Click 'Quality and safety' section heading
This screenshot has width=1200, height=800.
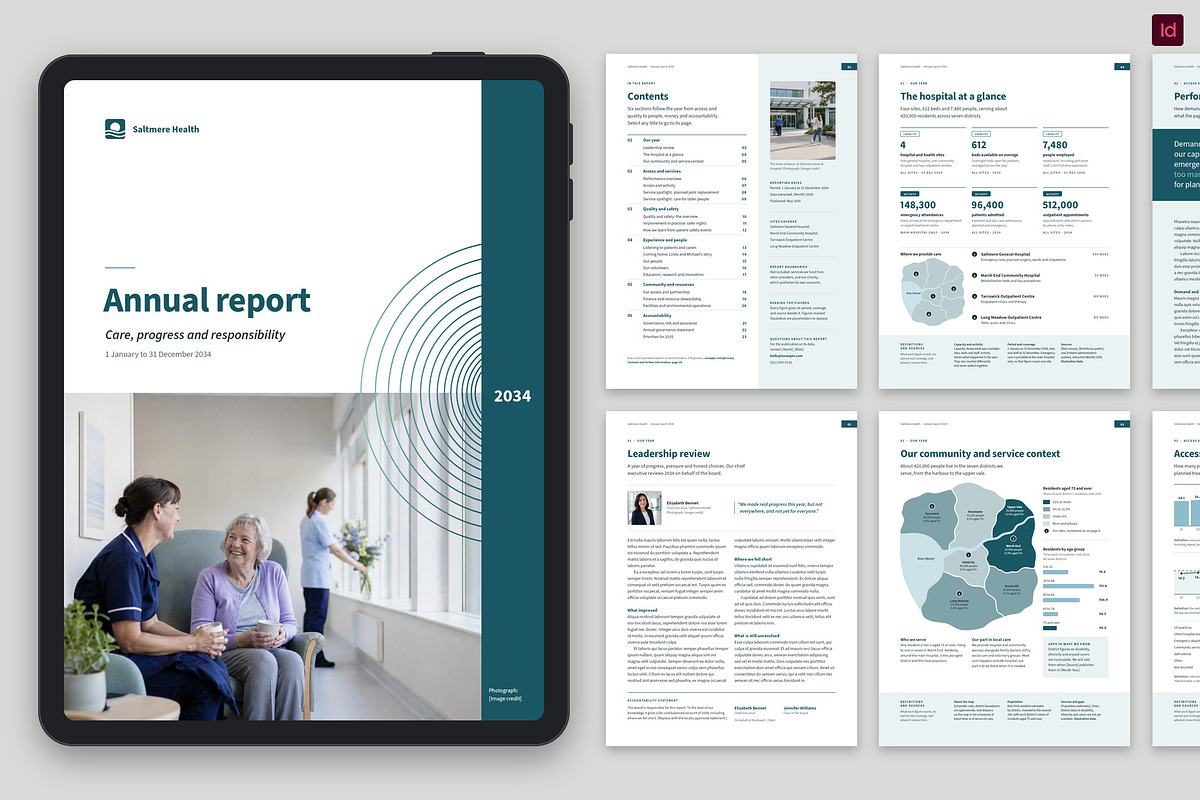661,209
